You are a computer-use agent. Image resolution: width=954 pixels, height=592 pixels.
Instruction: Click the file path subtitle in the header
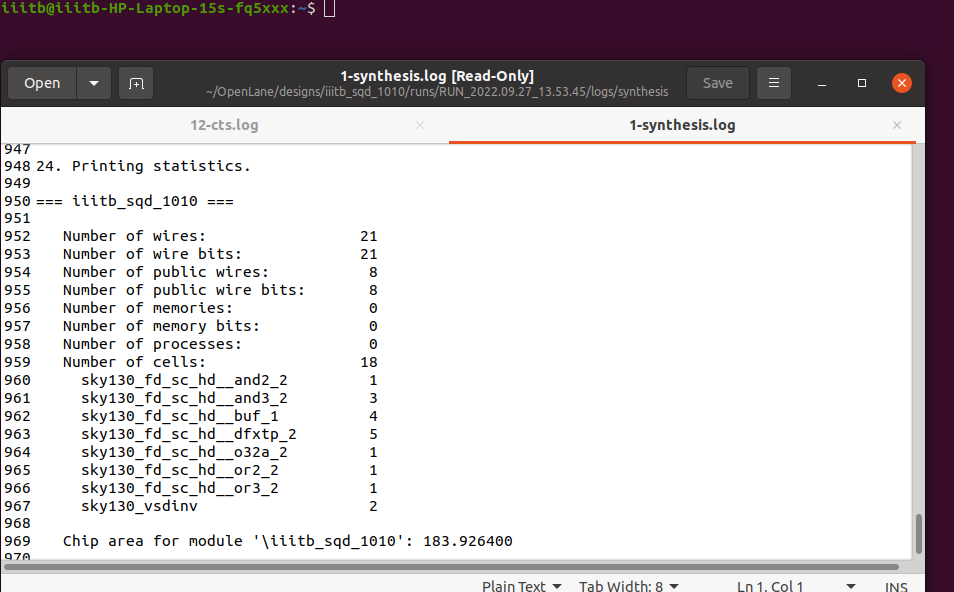[437, 92]
